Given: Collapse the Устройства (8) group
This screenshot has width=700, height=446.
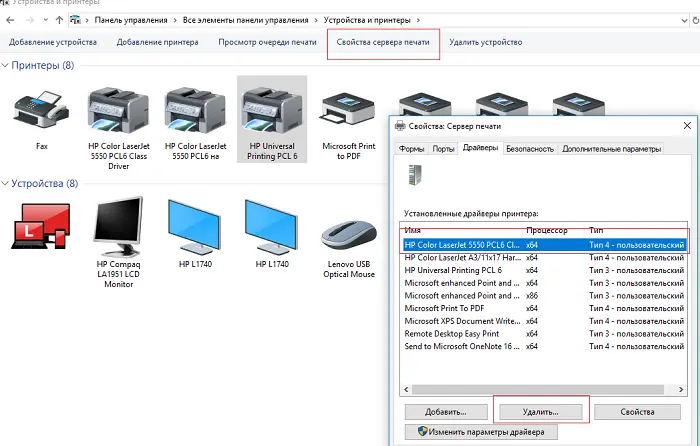Looking at the screenshot, I should (x=5, y=184).
